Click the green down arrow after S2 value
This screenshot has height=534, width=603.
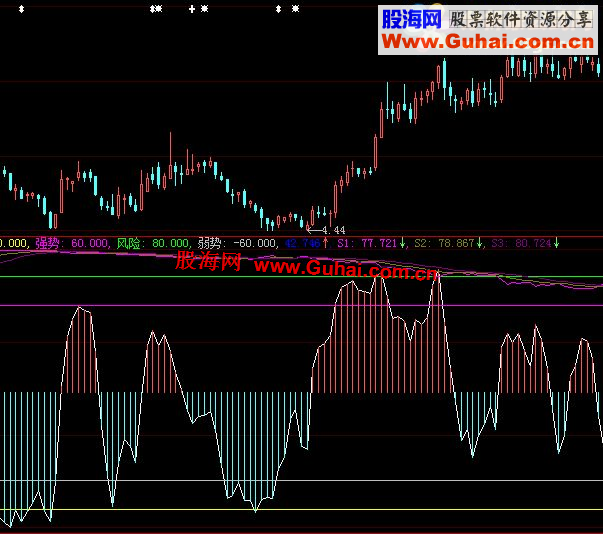[x=479, y=243]
